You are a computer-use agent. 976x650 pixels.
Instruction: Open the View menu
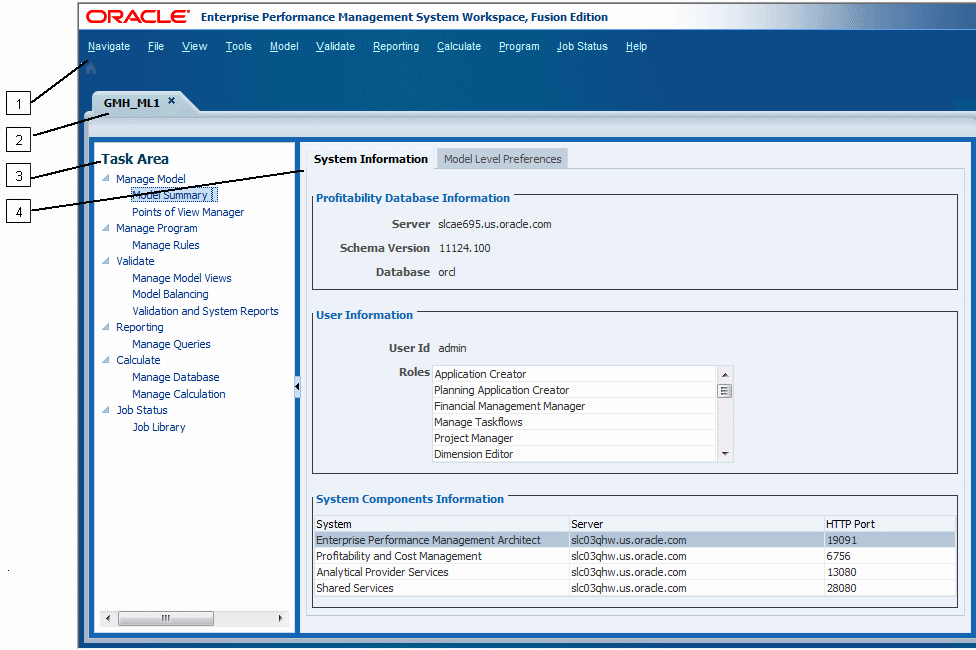point(194,47)
